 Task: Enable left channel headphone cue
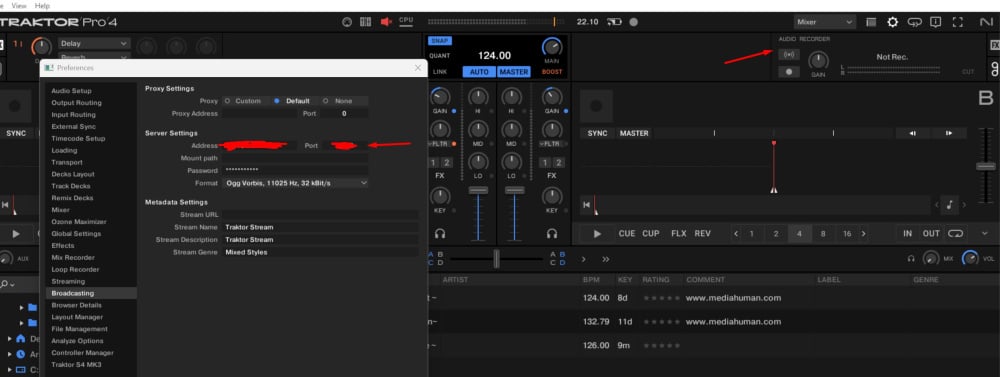440,233
